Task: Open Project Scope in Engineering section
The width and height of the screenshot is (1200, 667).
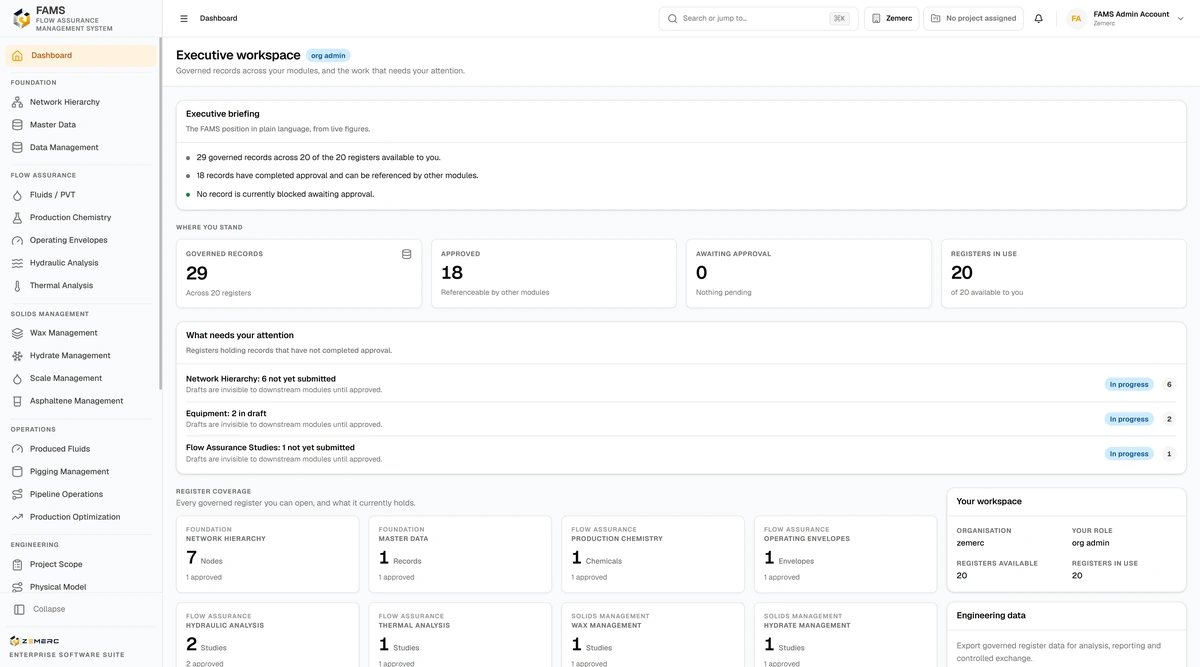Action: (x=81, y=565)
